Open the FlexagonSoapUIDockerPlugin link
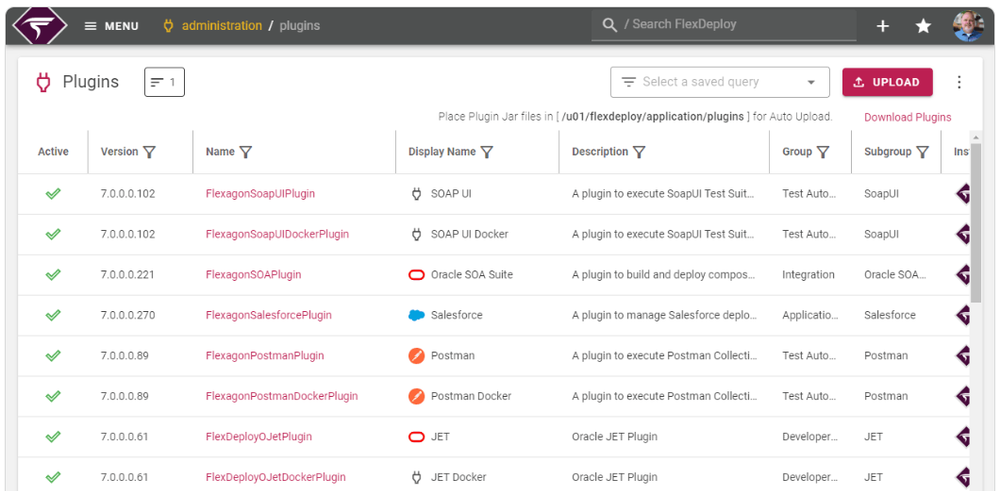1000x491 pixels. coord(277,234)
